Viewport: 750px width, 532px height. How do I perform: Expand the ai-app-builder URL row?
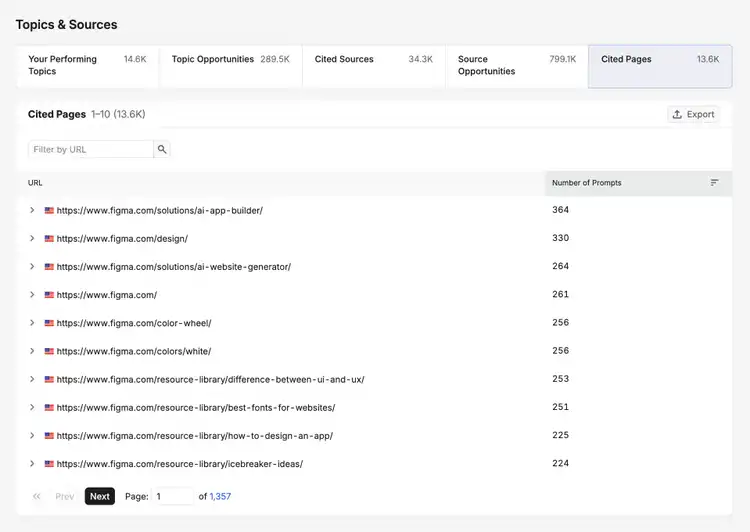[32, 210]
